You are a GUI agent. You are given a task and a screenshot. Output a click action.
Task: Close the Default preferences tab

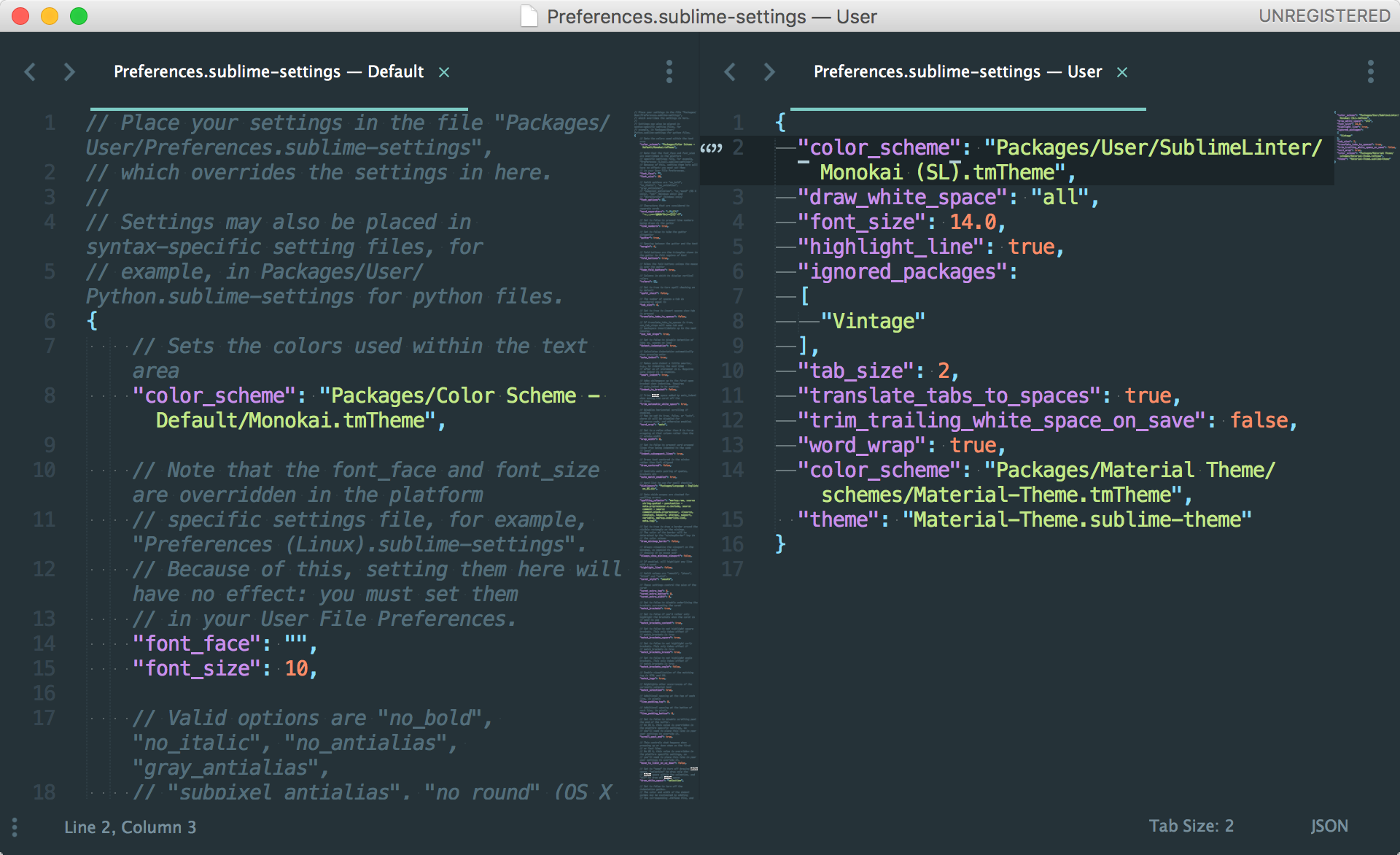pyautogui.click(x=443, y=72)
